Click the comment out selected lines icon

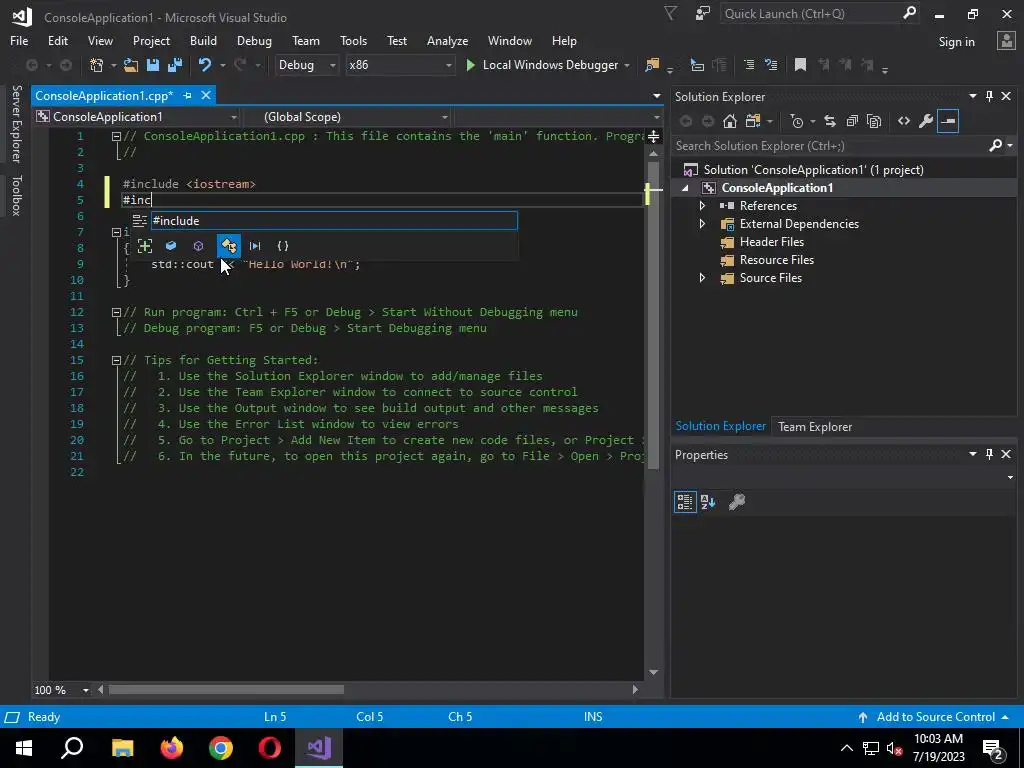[748, 65]
